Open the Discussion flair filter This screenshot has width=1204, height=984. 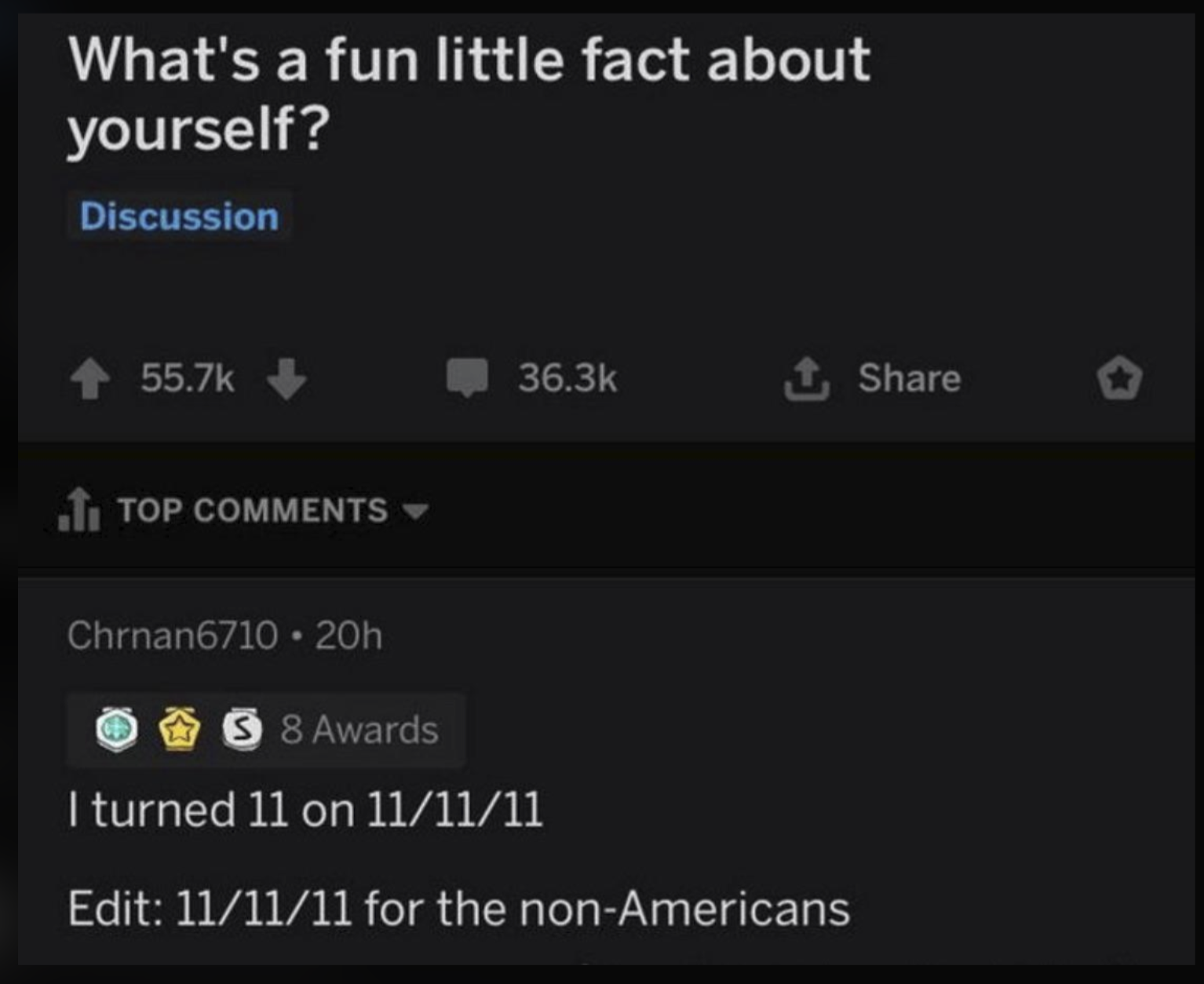[180, 217]
